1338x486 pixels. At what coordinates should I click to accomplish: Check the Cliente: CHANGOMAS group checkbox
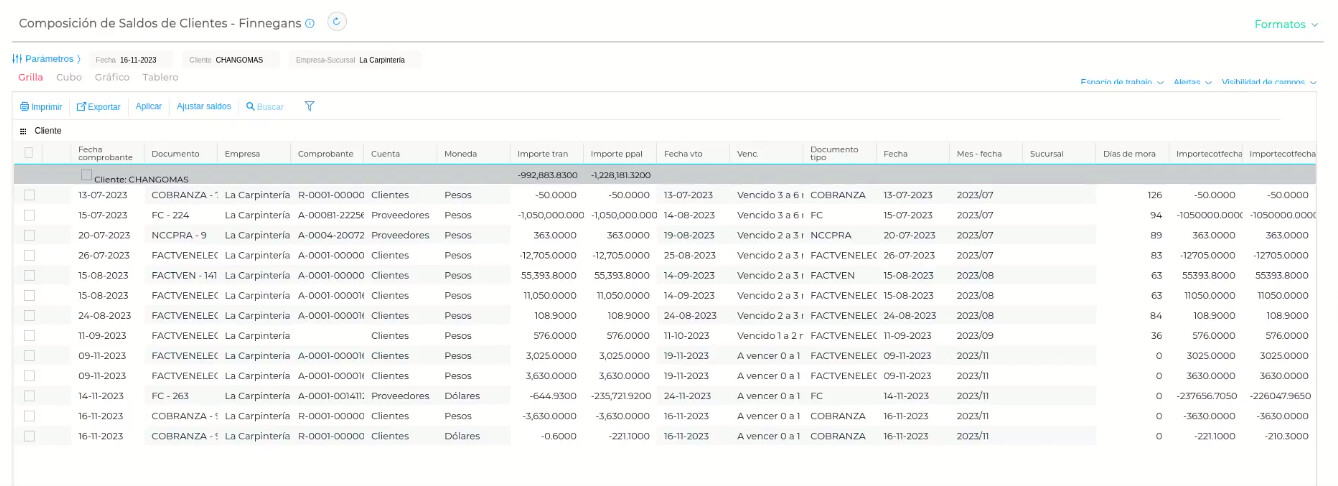tap(87, 176)
